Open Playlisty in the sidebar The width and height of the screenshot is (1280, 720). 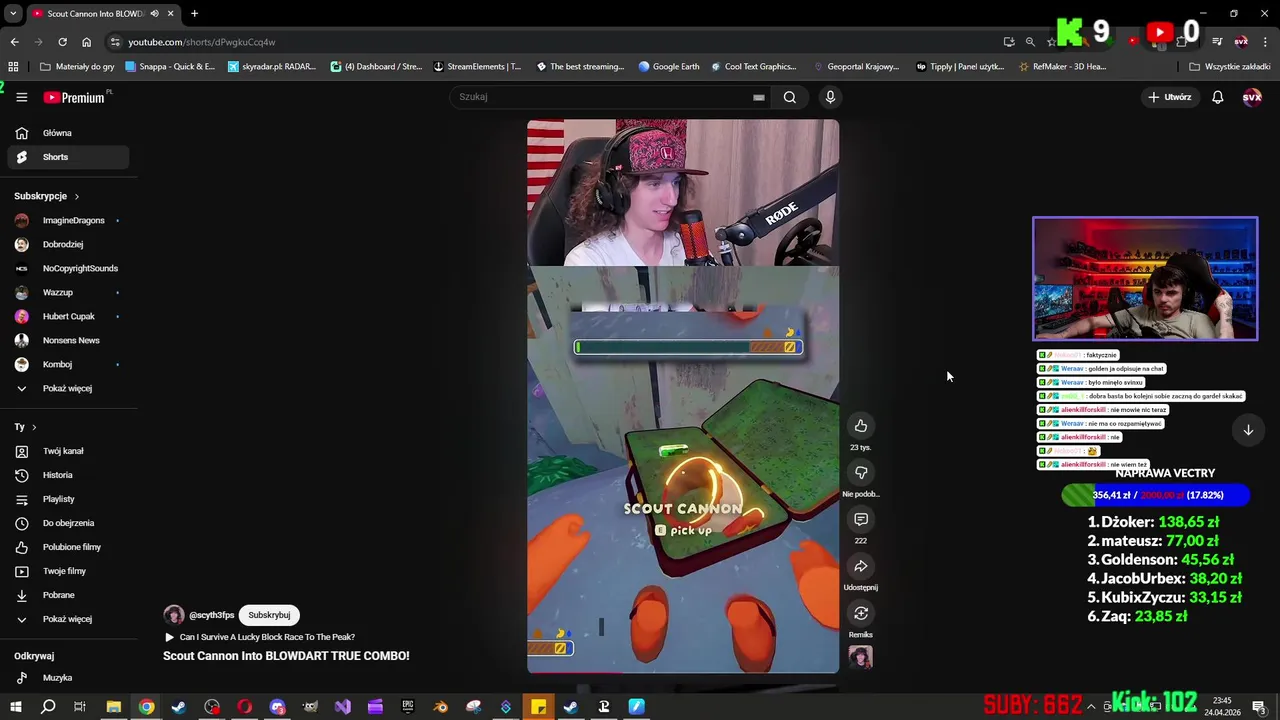pyautogui.click(x=68, y=499)
